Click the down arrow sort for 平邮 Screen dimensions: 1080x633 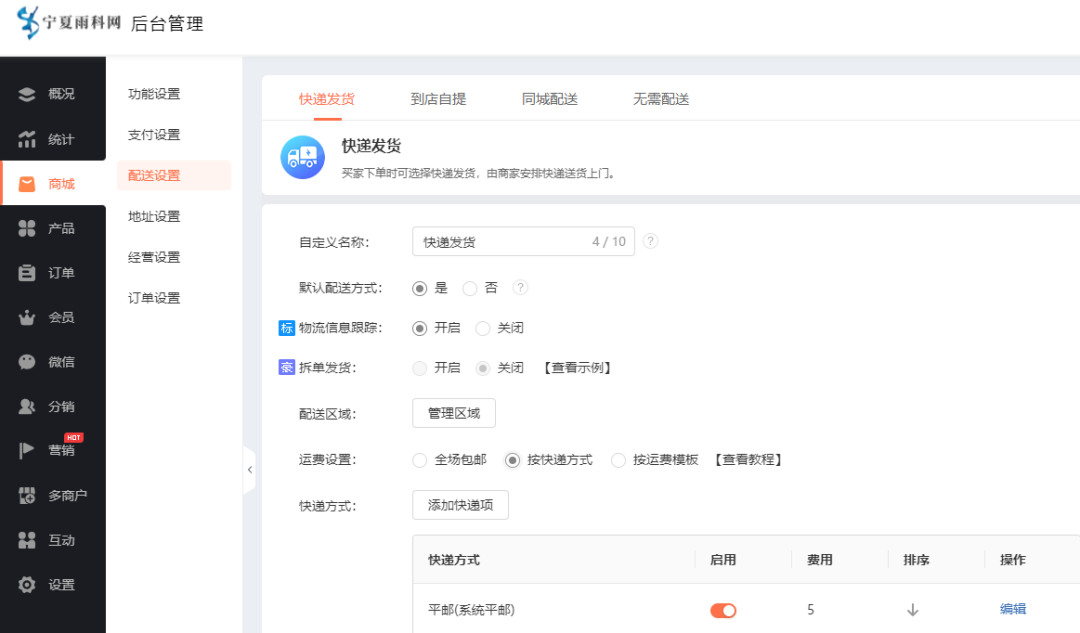click(x=913, y=610)
